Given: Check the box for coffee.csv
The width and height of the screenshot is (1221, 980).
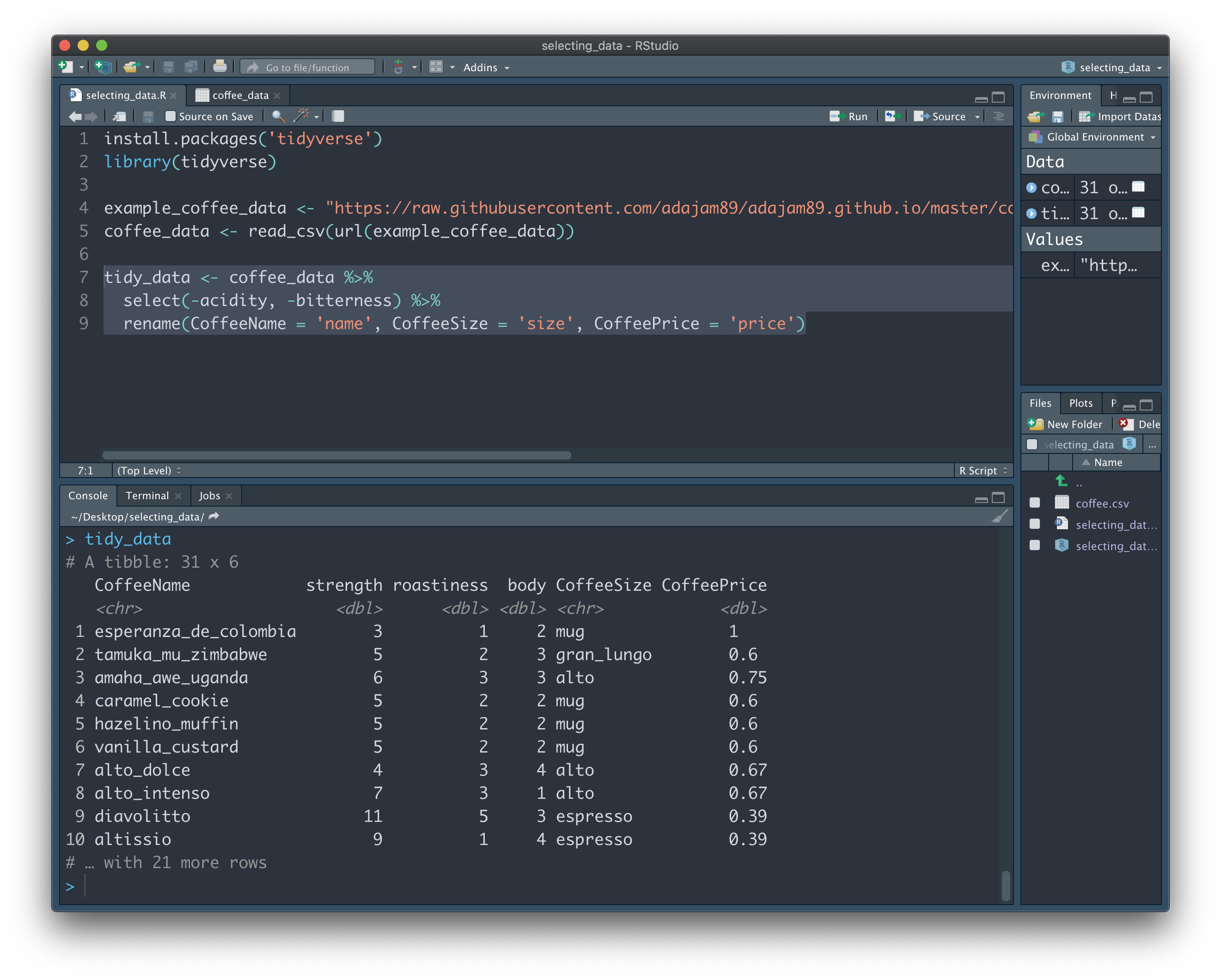Looking at the screenshot, I should [x=1035, y=503].
